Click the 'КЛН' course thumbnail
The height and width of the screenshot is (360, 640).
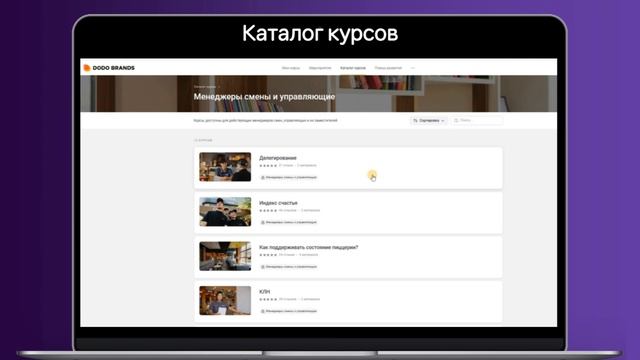tap(225, 301)
